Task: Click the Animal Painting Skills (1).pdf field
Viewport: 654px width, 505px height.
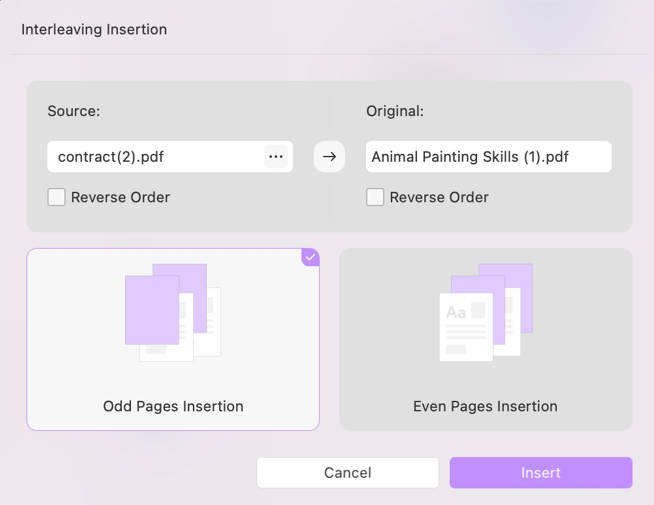Action: pyautogui.click(x=488, y=157)
